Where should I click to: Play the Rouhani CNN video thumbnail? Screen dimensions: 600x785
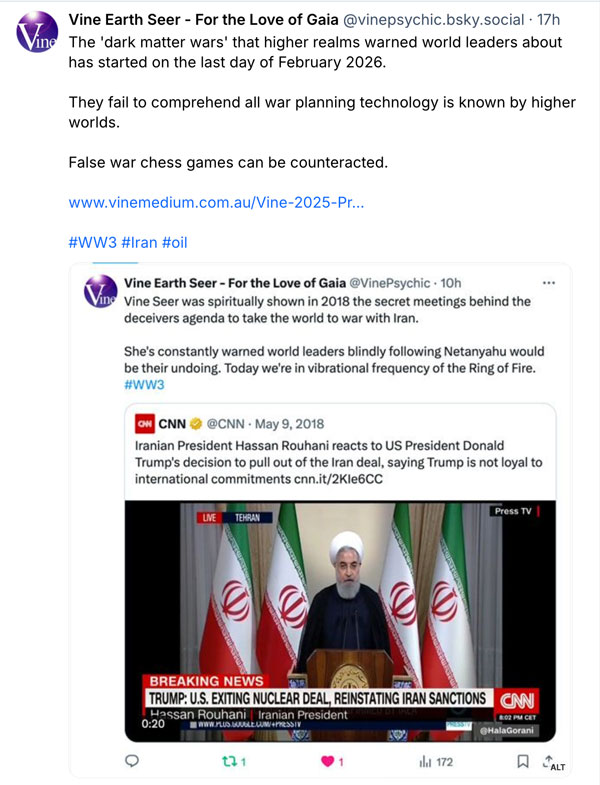click(340, 620)
